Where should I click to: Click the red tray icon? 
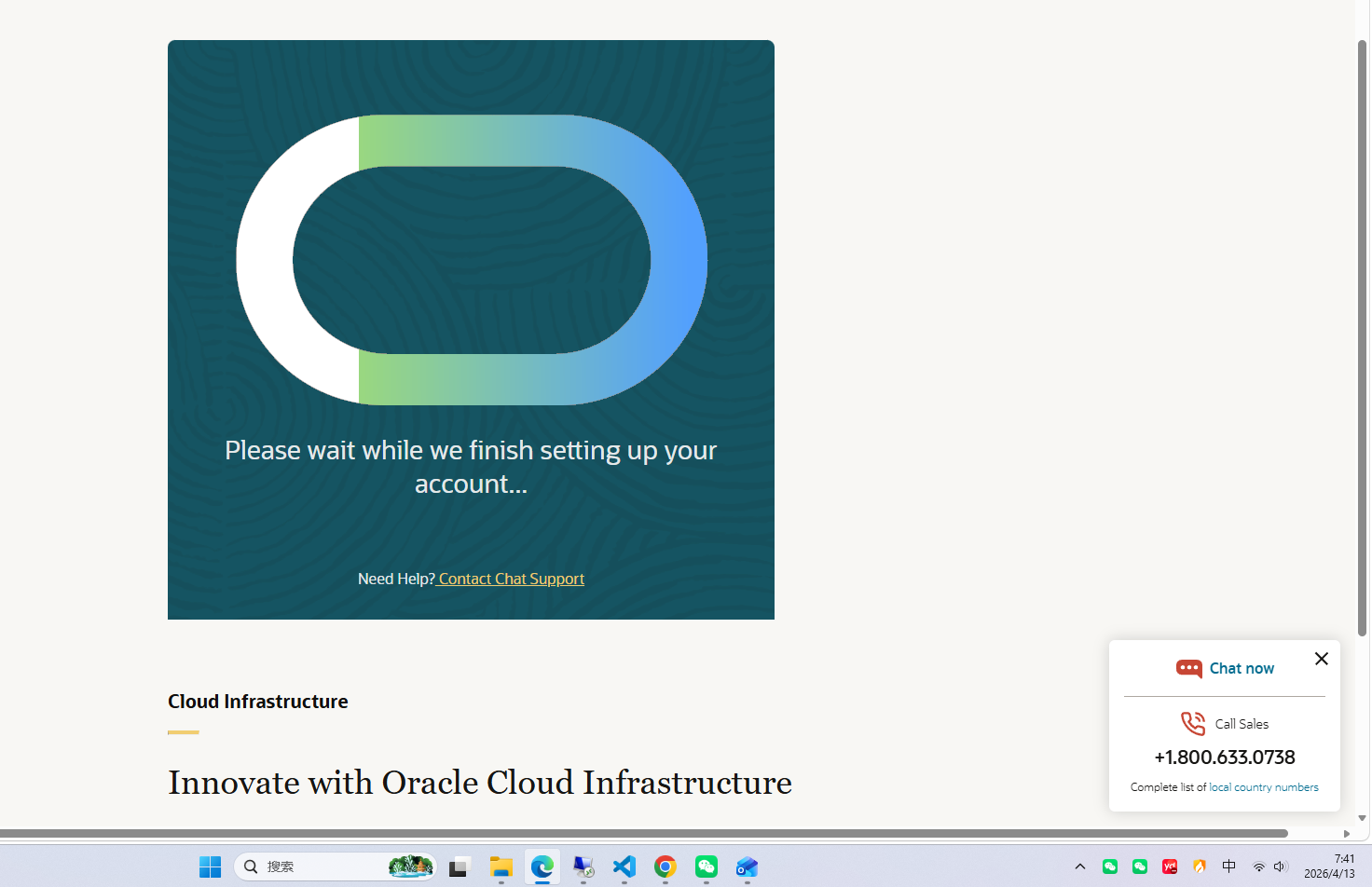click(1170, 867)
